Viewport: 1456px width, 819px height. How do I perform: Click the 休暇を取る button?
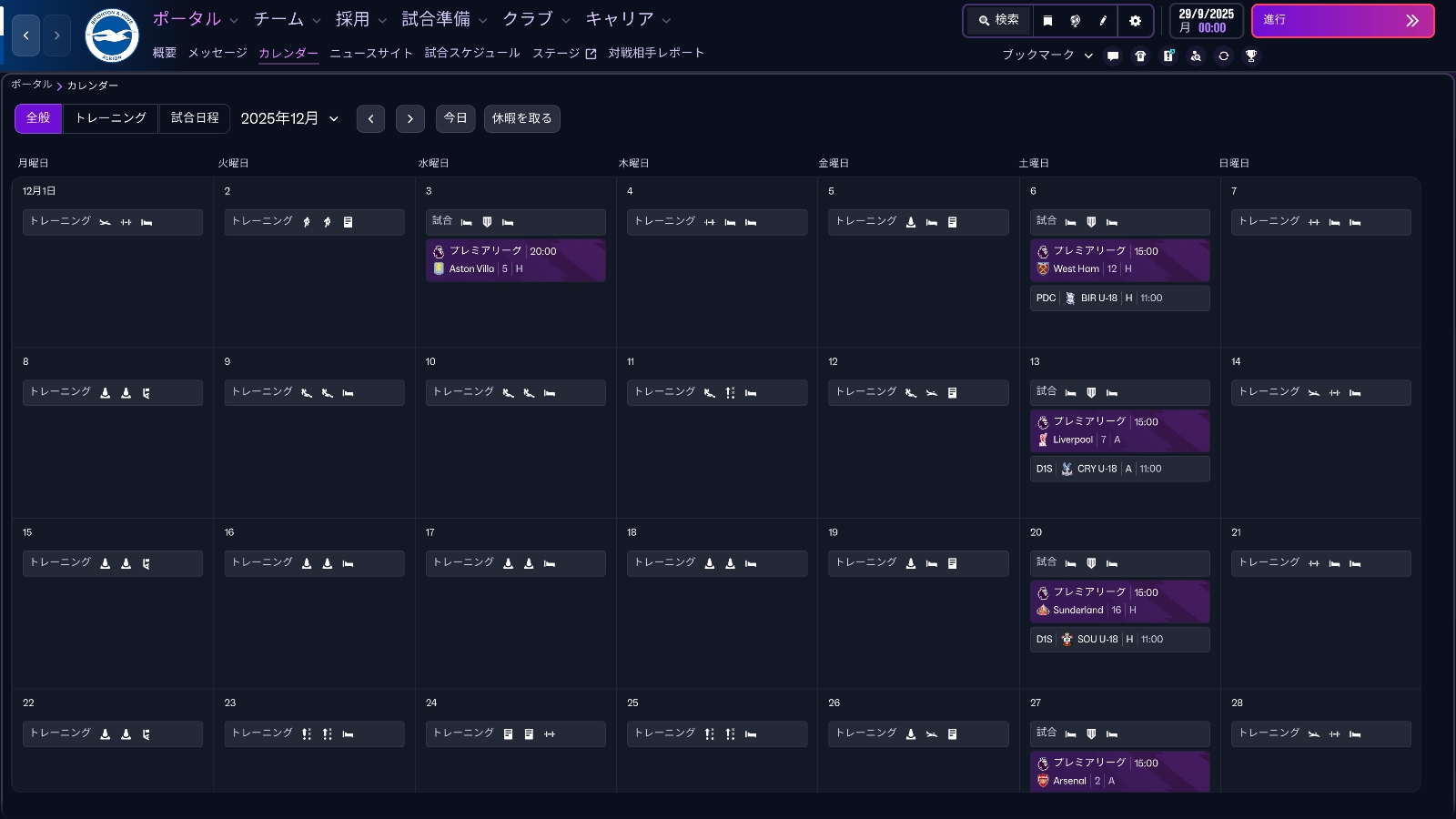(521, 118)
